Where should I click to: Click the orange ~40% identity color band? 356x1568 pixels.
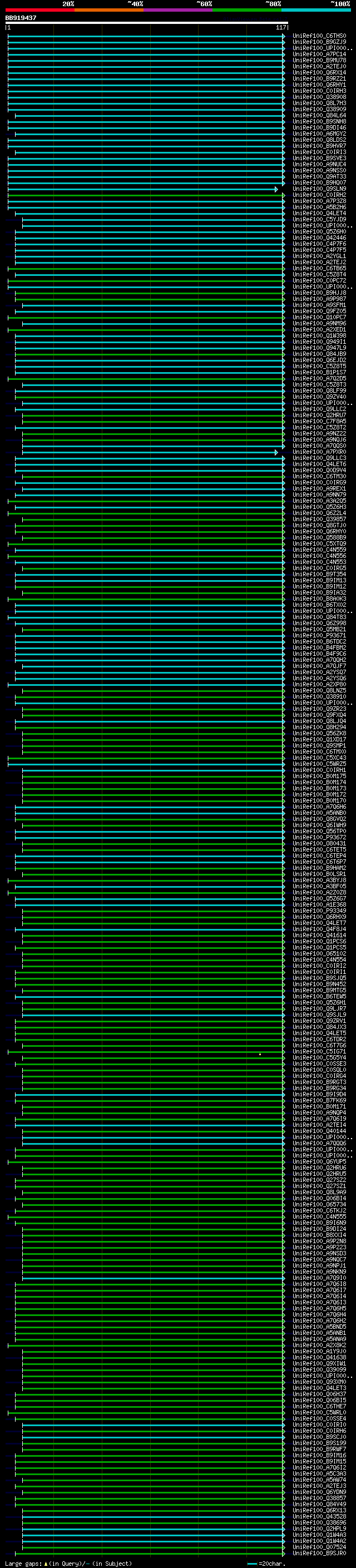[109, 10]
